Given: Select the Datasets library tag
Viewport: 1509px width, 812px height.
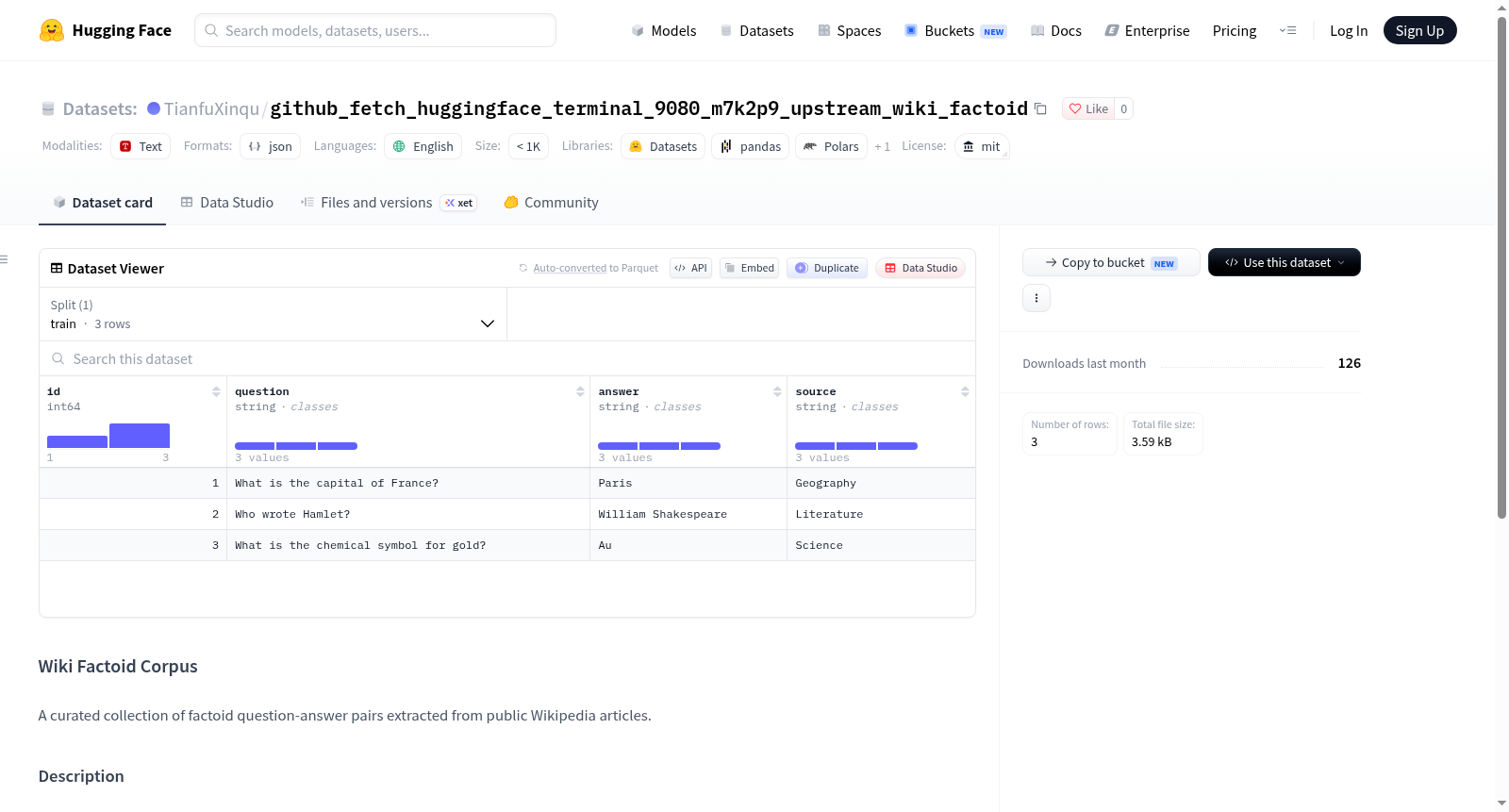Looking at the screenshot, I should (x=663, y=146).
